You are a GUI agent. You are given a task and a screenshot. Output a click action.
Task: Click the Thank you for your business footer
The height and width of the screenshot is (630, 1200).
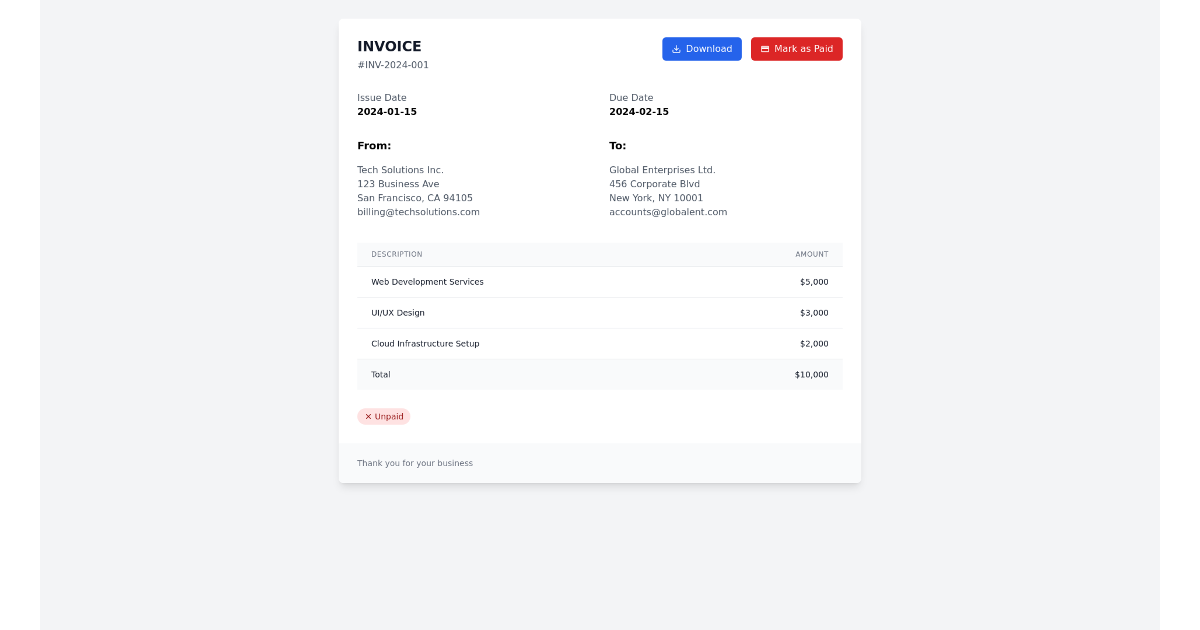415,464
